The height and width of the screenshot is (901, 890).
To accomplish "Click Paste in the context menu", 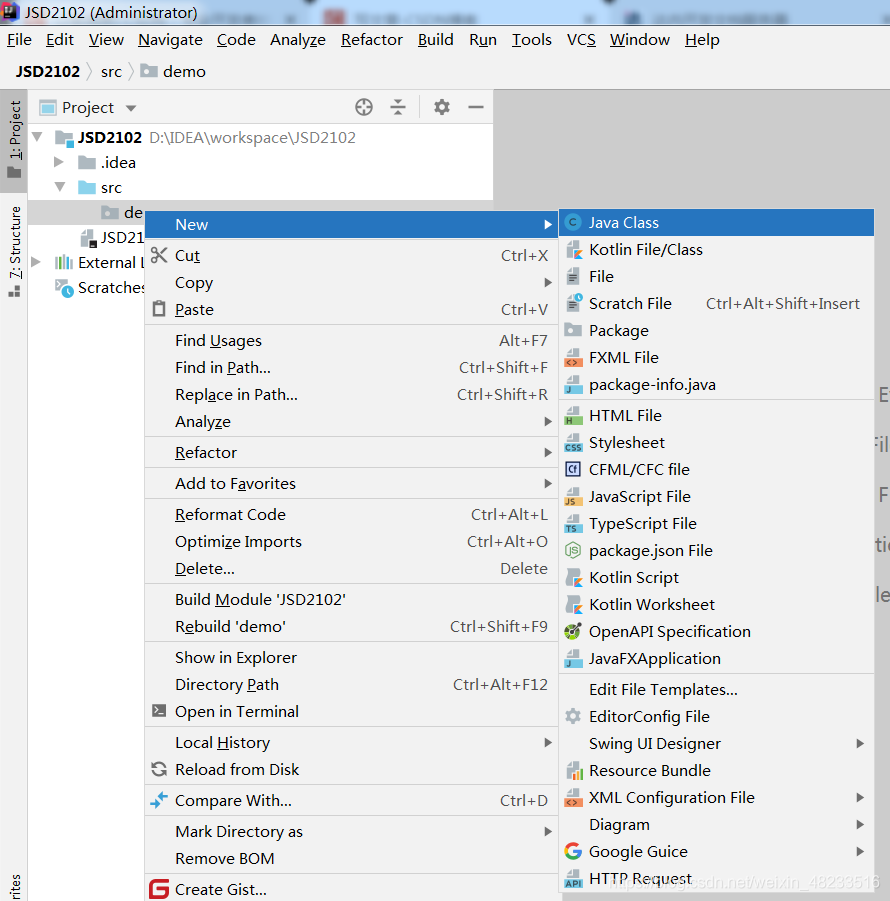I will click(x=350, y=310).
